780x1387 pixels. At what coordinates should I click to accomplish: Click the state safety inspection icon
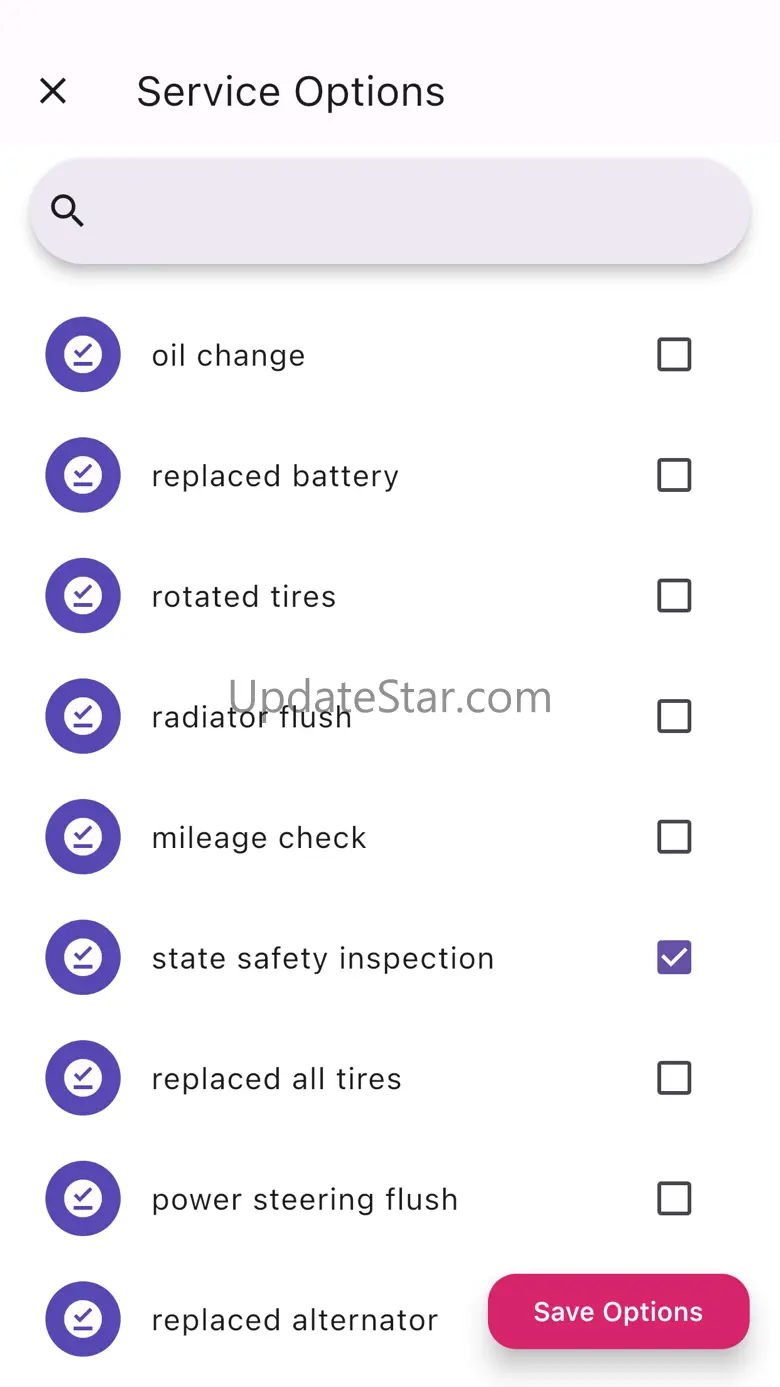coord(83,958)
